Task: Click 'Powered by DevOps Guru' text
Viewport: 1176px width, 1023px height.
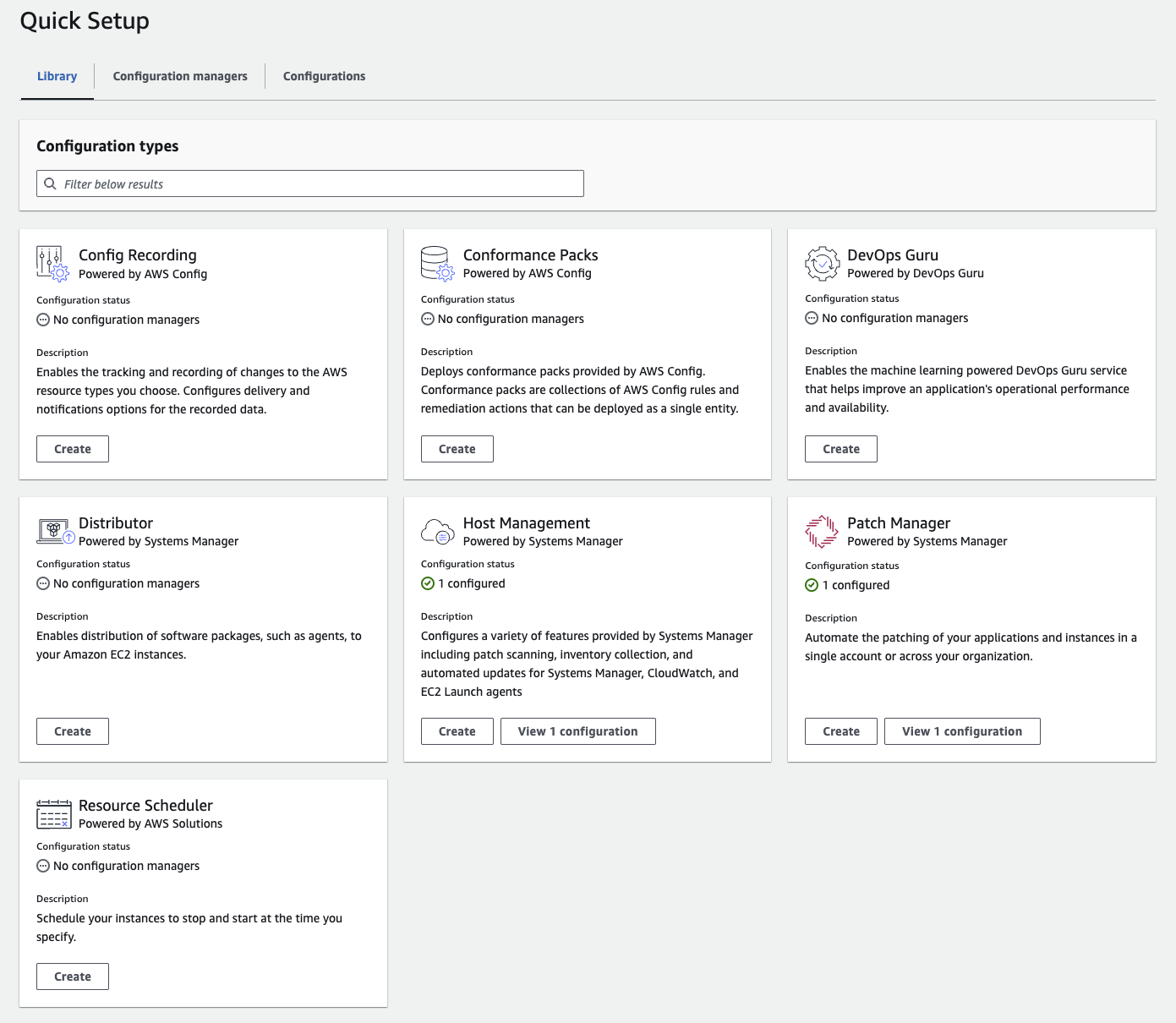Action: 916,273
